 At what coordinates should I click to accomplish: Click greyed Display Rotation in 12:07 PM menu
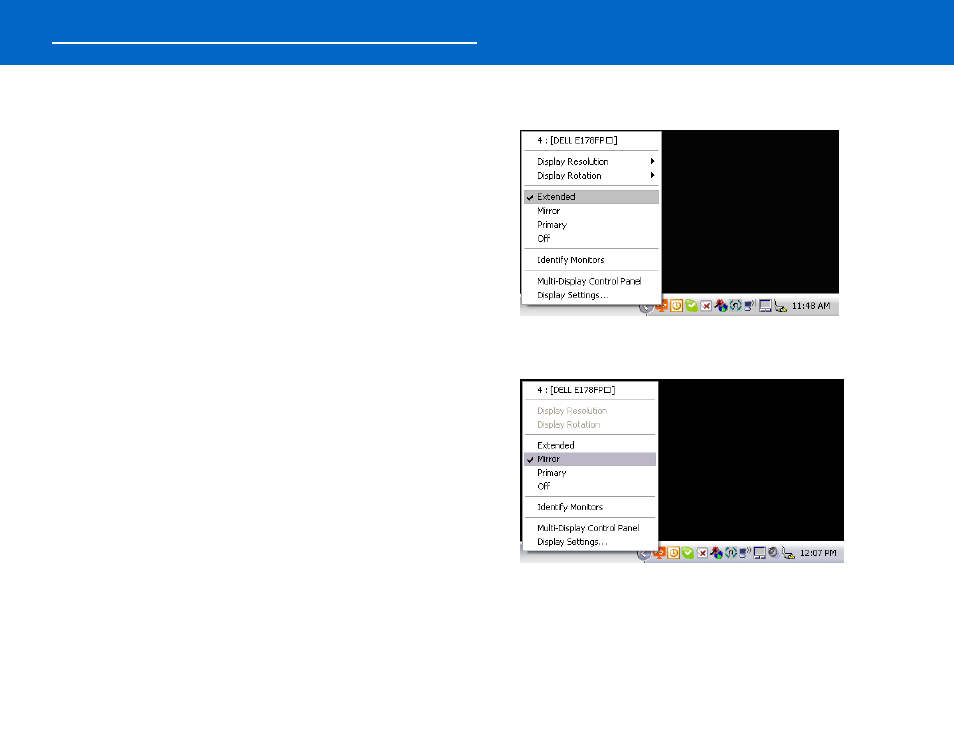coord(590,425)
